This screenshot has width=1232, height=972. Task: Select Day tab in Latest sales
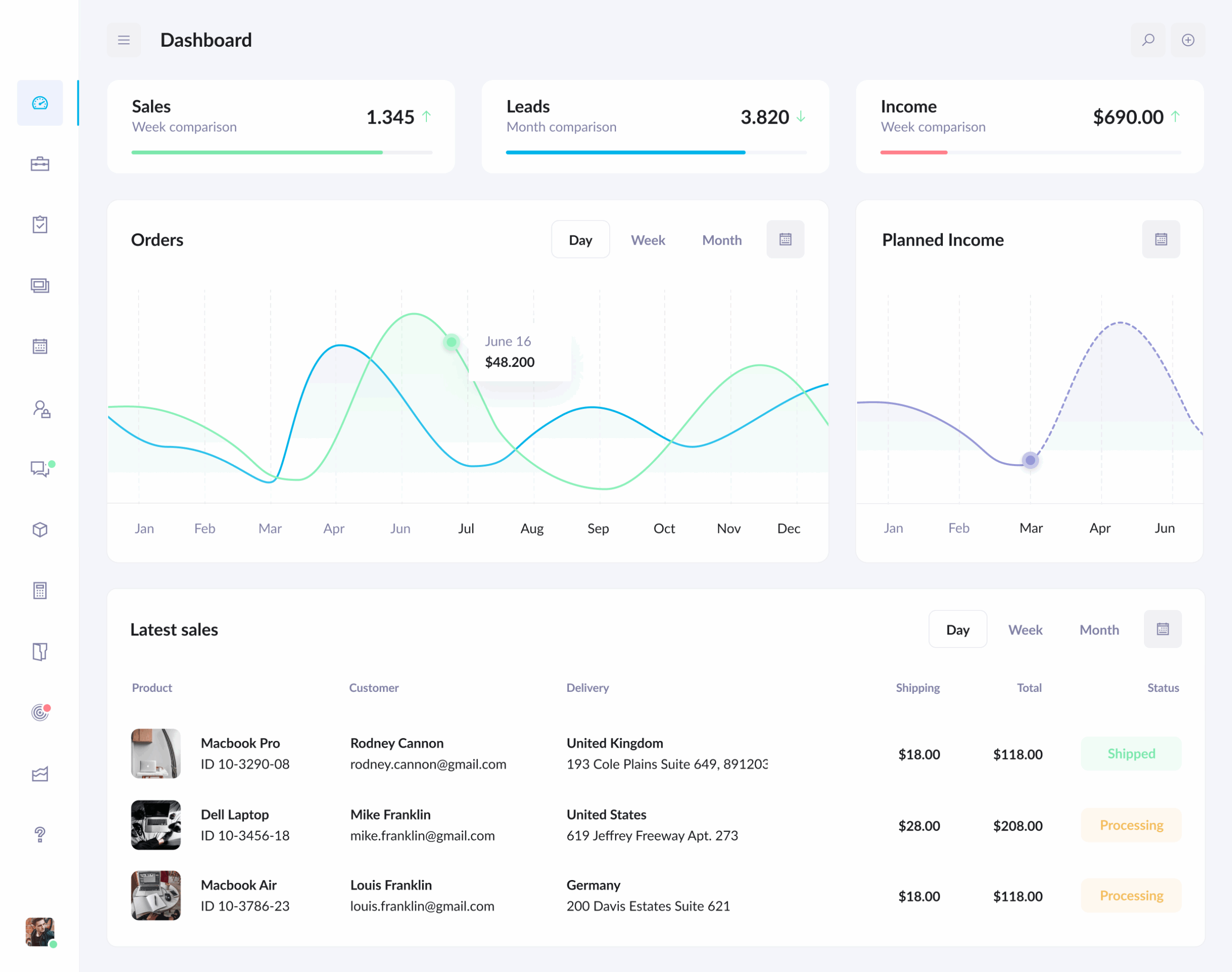coord(957,629)
